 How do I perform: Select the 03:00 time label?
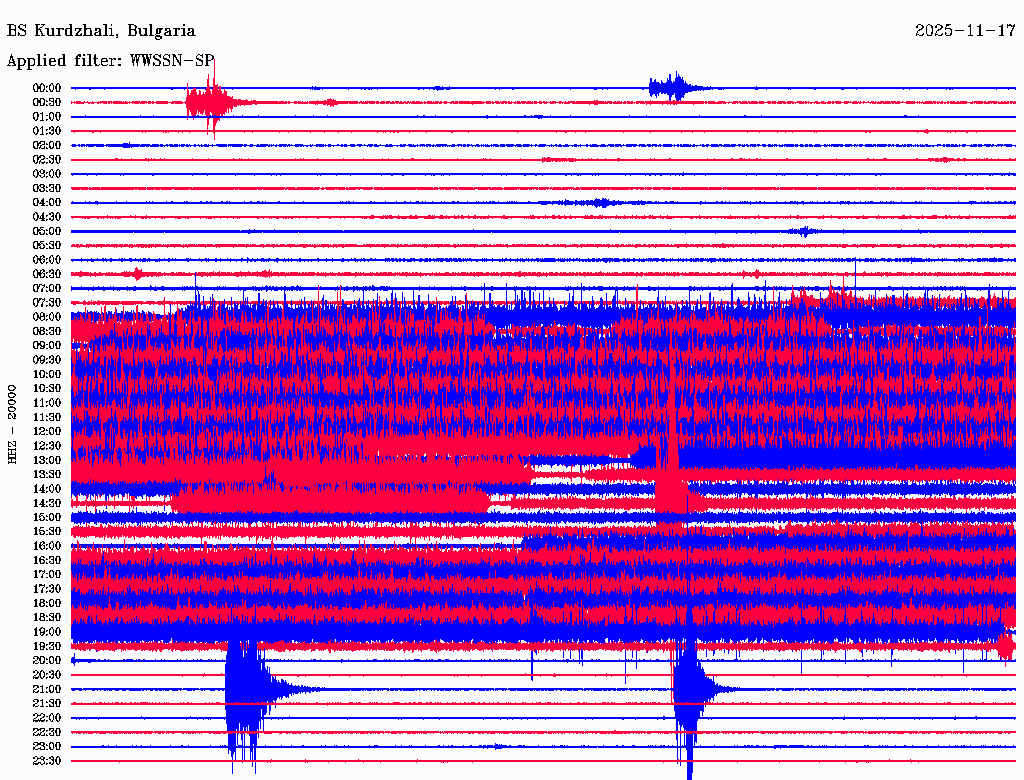click(x=47, y=174)
